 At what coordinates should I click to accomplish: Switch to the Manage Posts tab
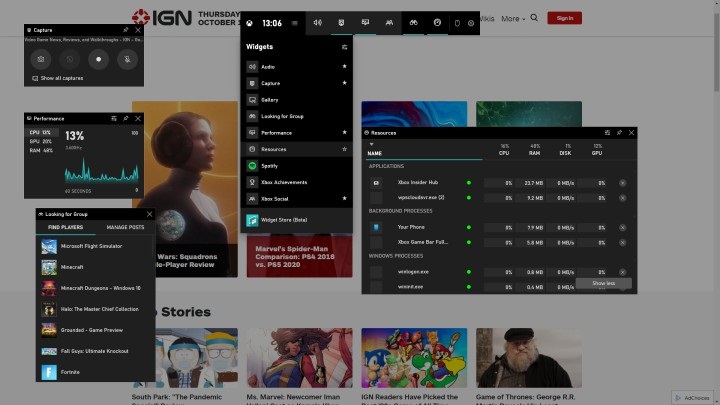click(x=126, y=229)
